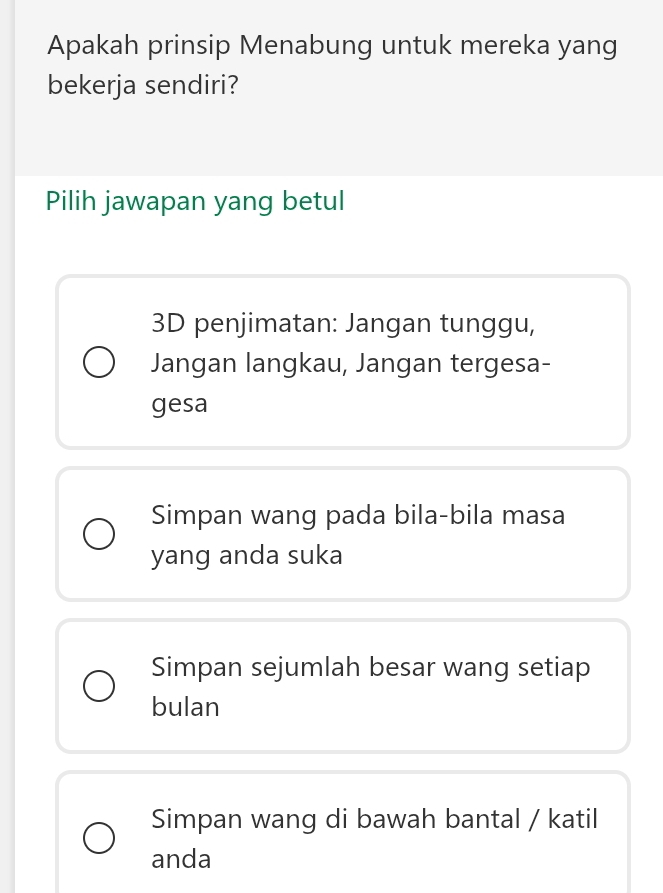
Task: Click the text 'Simpan wang di bawah bantal / katil'
Action: [374, 819]
